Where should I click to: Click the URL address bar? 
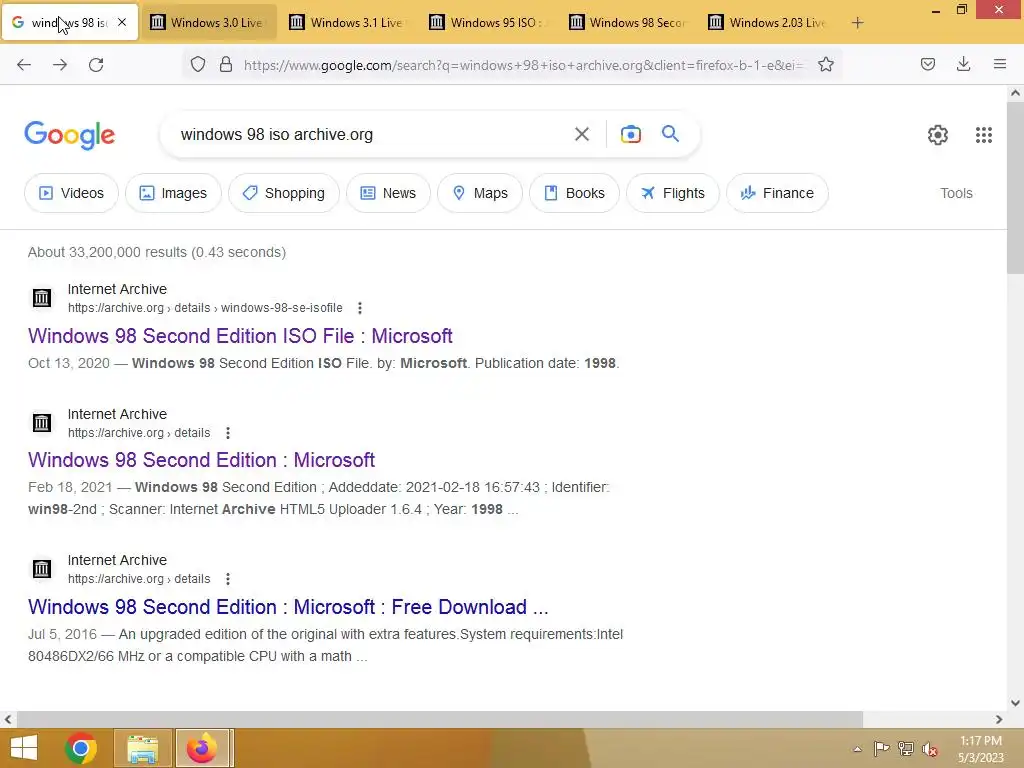click(x=522, y=65)
